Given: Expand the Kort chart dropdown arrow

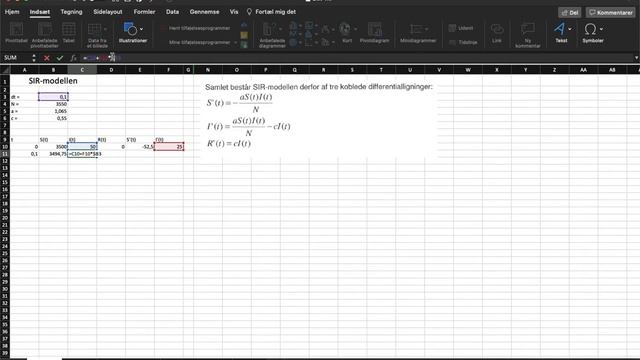Looking at the screenshot, I should (x=355, y=29).
